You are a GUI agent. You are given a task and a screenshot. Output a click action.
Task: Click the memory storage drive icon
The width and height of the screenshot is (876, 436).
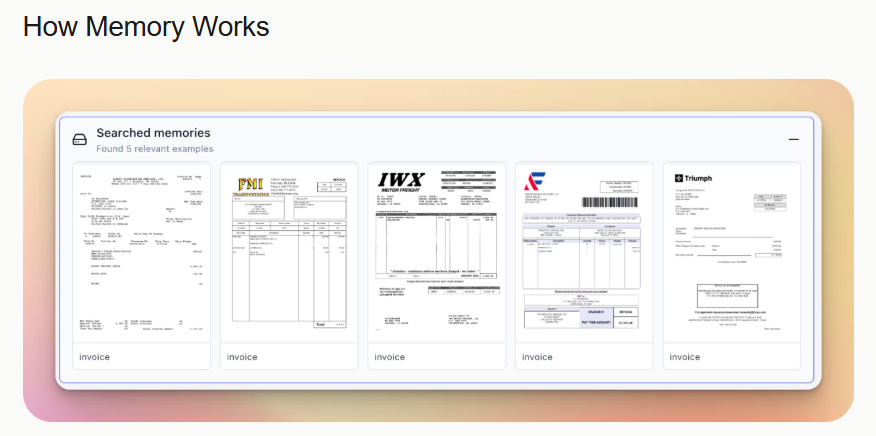80,140
